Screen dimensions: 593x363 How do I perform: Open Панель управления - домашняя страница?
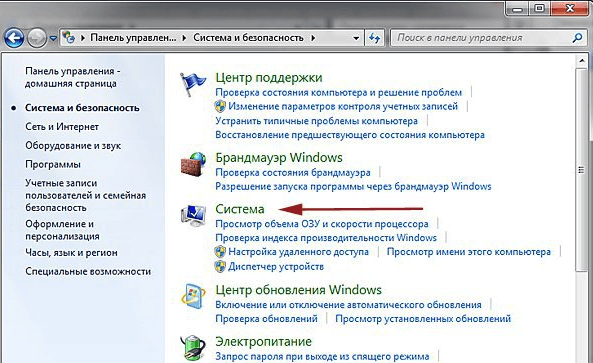(72, 77)
